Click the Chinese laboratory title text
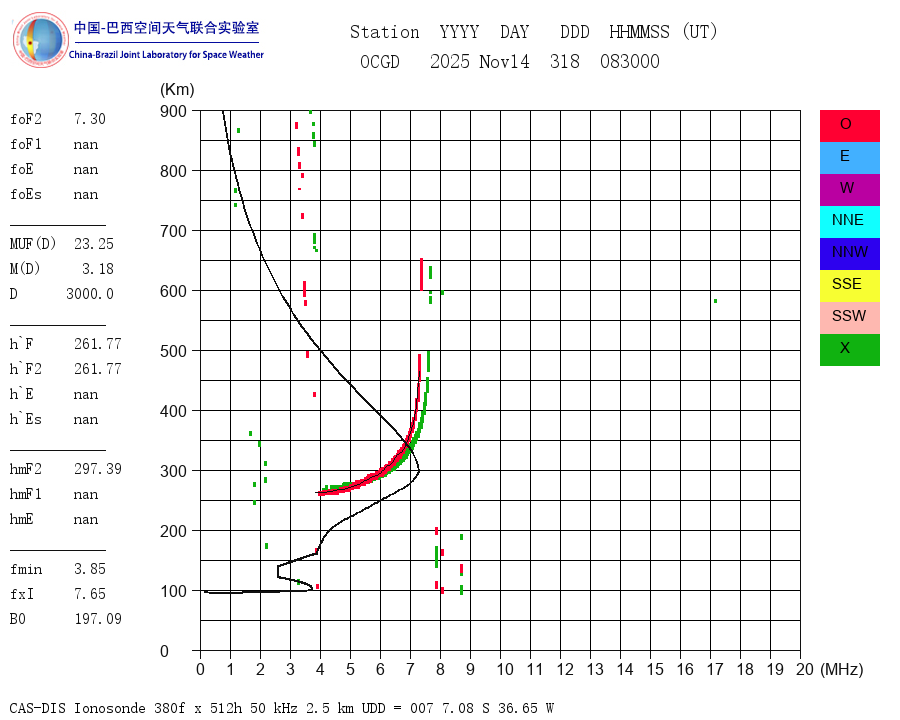The width and height of the screenshot is (900, 720). [x=166, y=28]
